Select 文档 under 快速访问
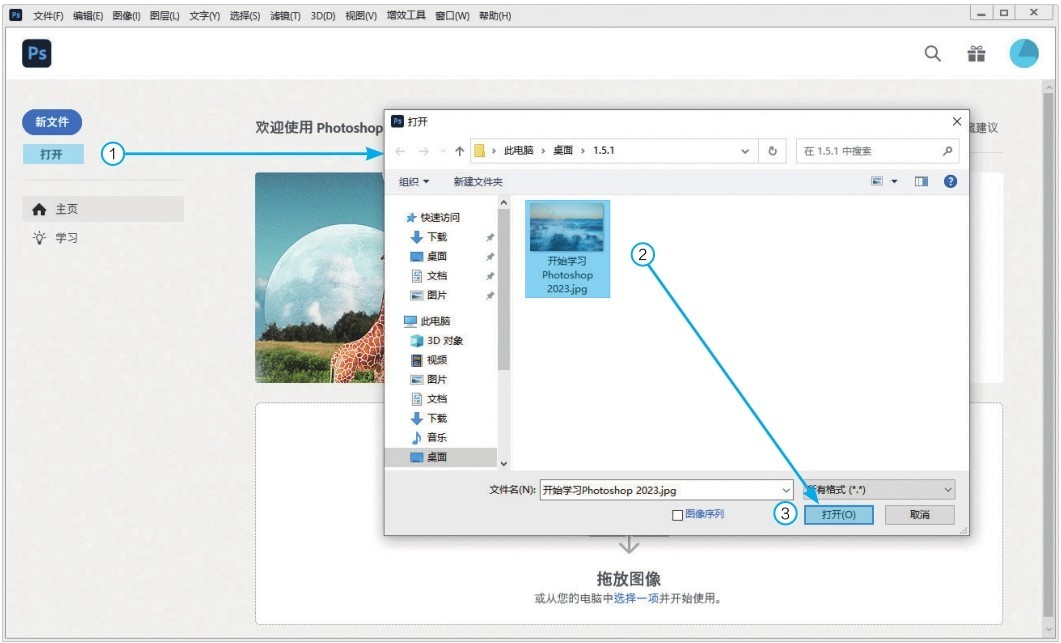 [x=429, y=275]
